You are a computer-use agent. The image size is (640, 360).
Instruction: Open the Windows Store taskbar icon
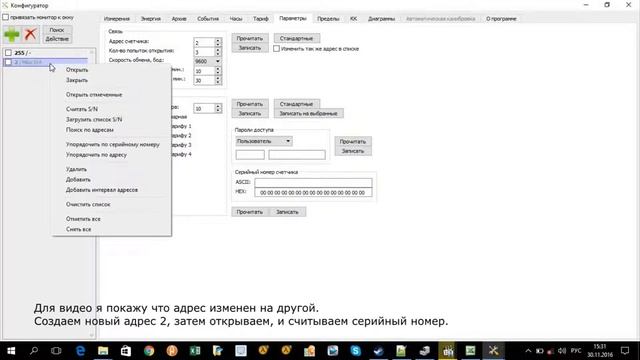[126, 351]
